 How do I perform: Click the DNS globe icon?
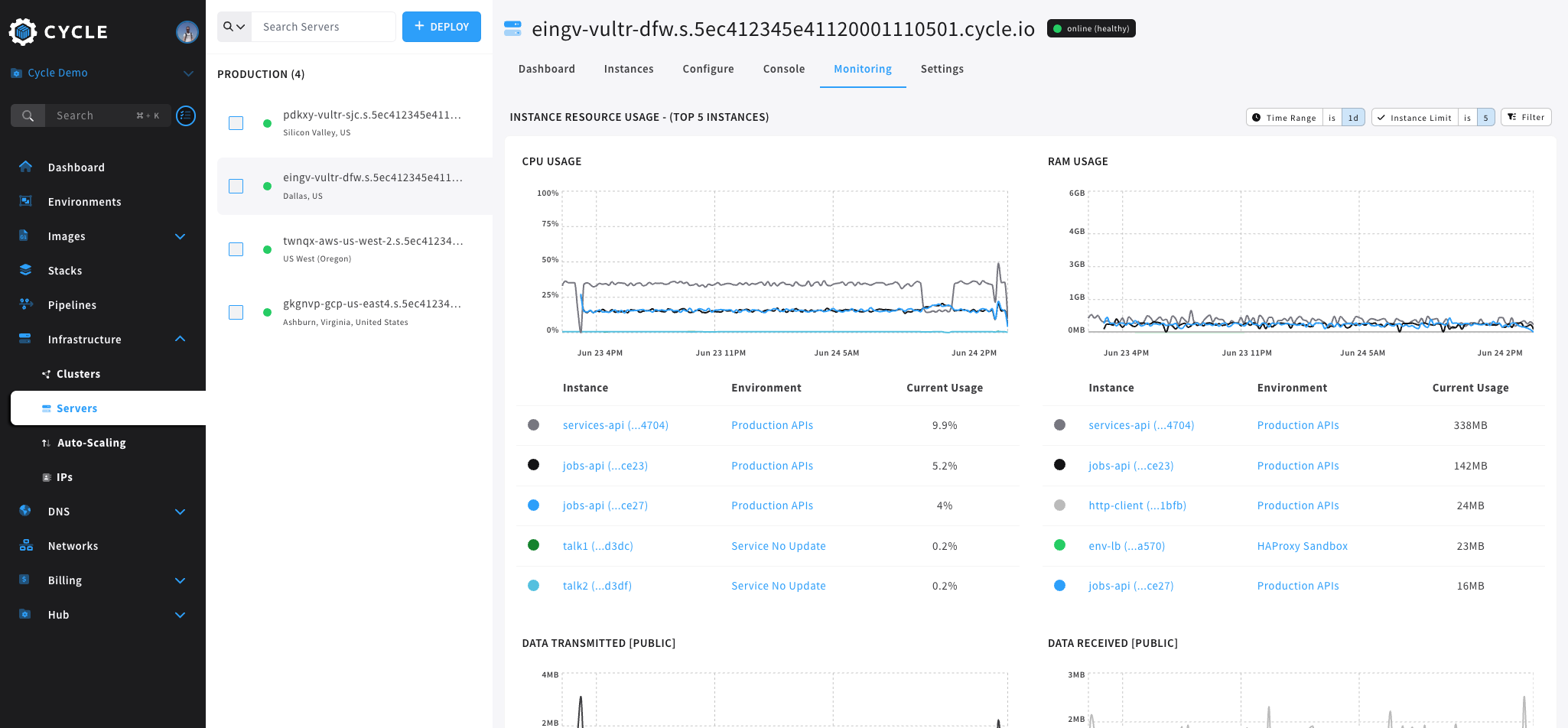point(25,511)
